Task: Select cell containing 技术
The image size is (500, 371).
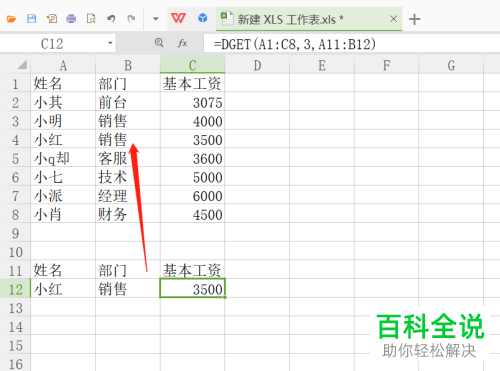Action: tap(128, 177)
